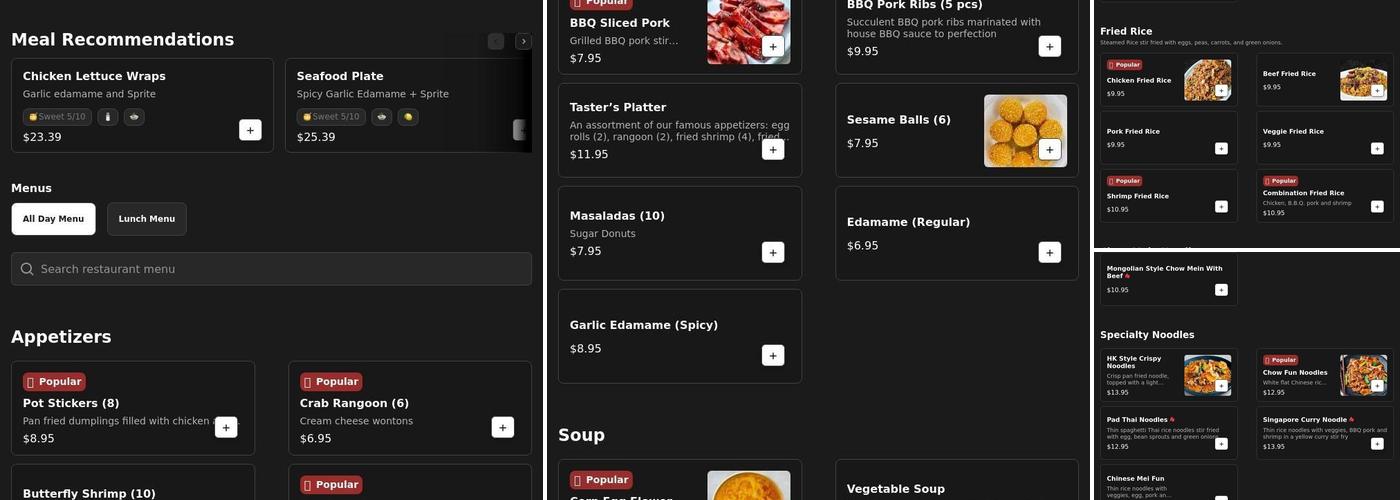Add Masaladas (10) to order

(x=773, y=252)
